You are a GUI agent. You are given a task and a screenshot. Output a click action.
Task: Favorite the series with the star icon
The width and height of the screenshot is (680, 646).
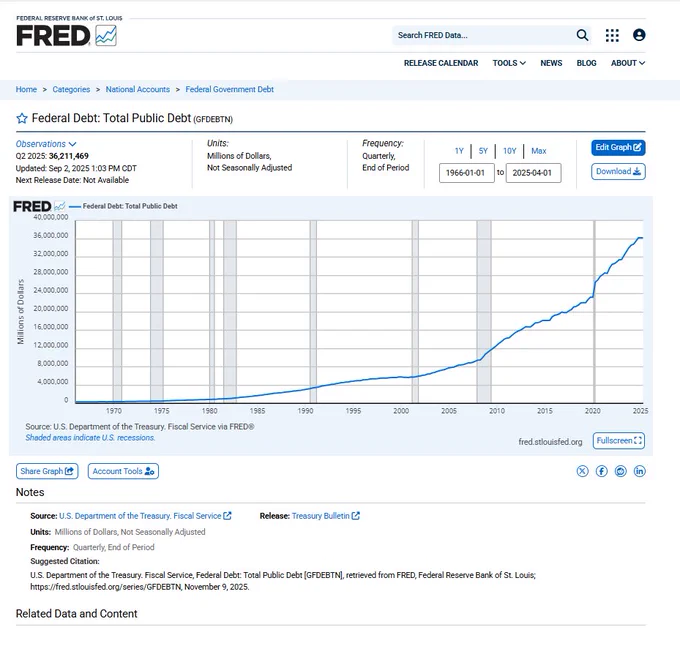21,118
